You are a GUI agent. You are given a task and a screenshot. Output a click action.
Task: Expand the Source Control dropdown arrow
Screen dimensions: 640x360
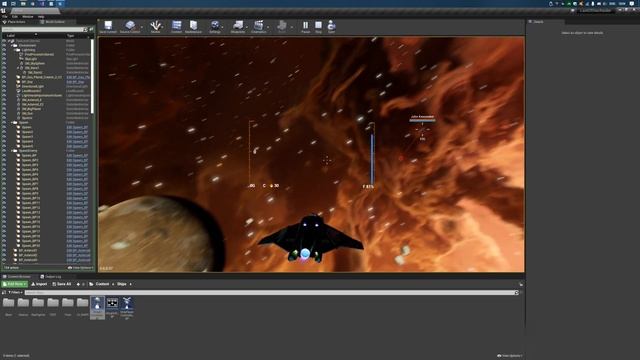(x=142, y=27)
